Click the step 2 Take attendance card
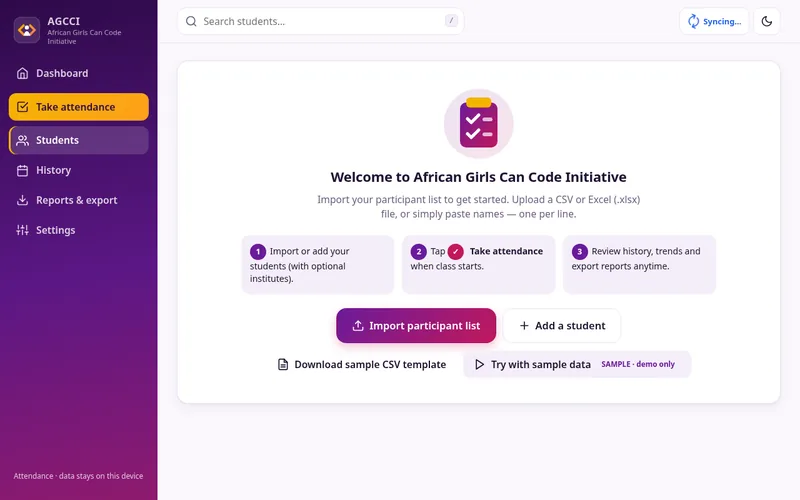The image size is (800, 500). (x=479, y=265)
